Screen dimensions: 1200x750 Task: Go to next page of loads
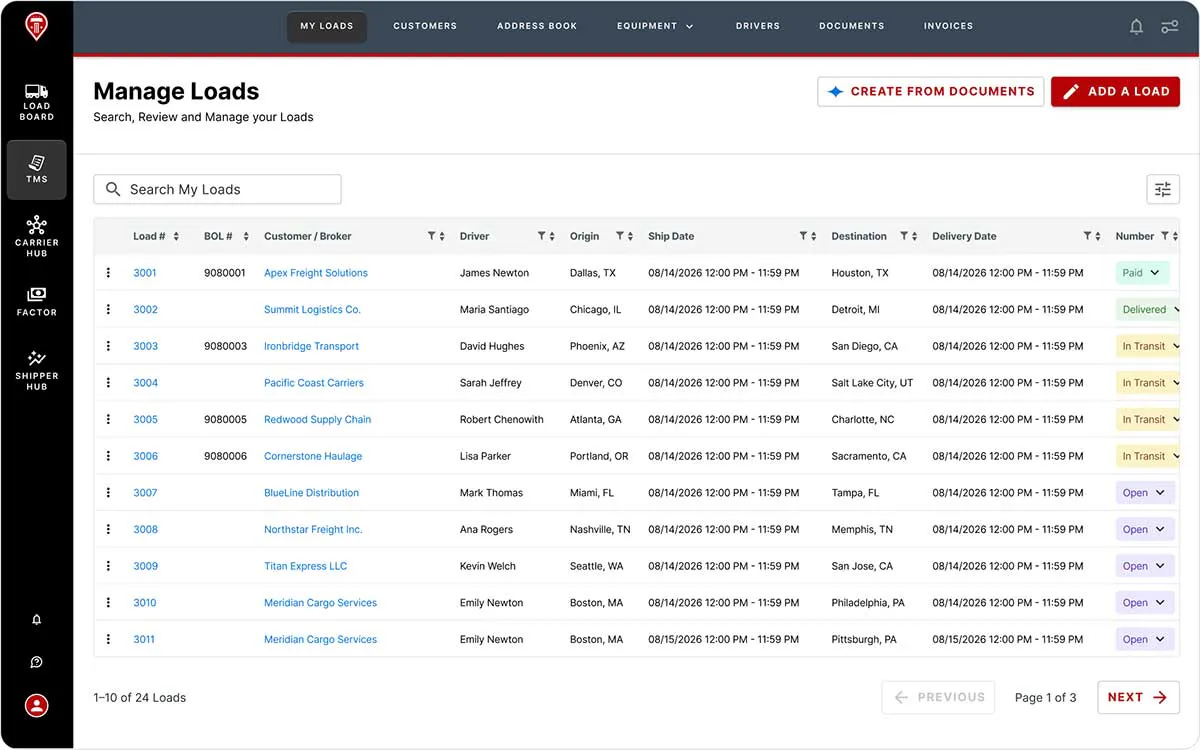1138,697
